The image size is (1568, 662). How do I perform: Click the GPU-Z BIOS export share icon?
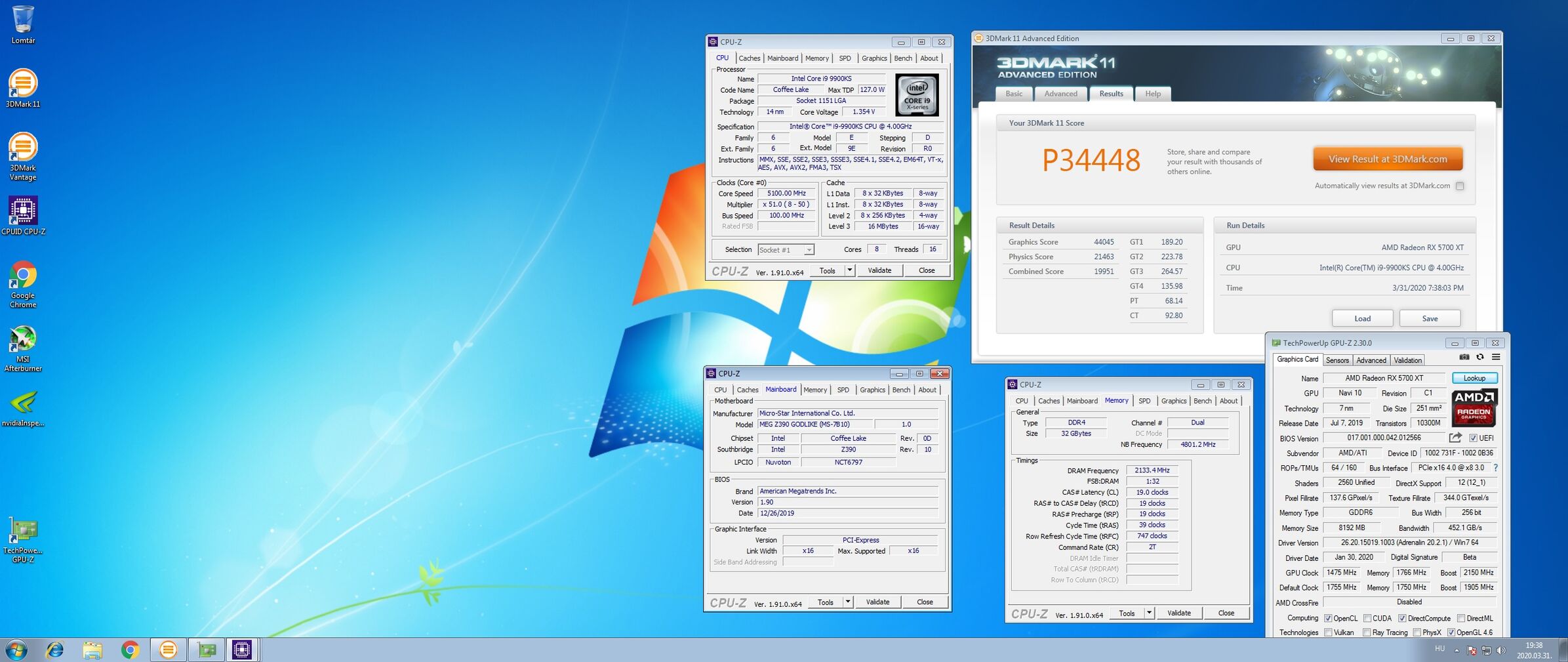coord(1455,438)
